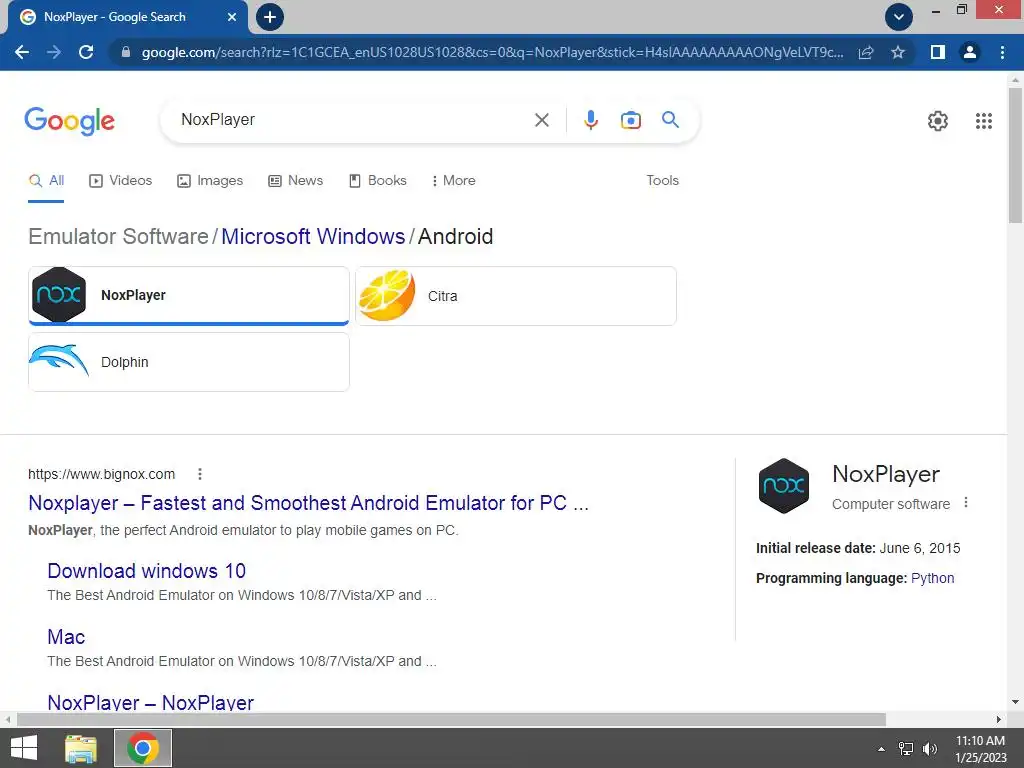
Task: Open the volume tray icon
Action: pos(930,749)
